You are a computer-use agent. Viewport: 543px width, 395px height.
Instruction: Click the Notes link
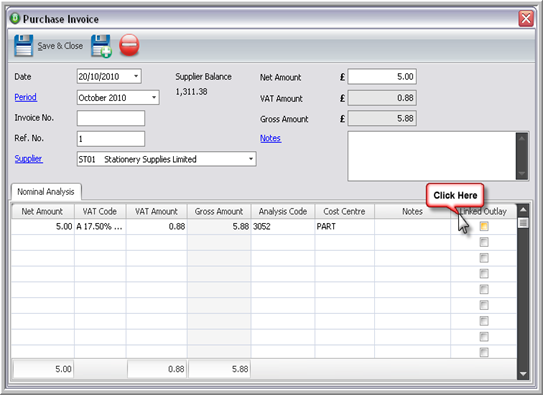(270, 138)
